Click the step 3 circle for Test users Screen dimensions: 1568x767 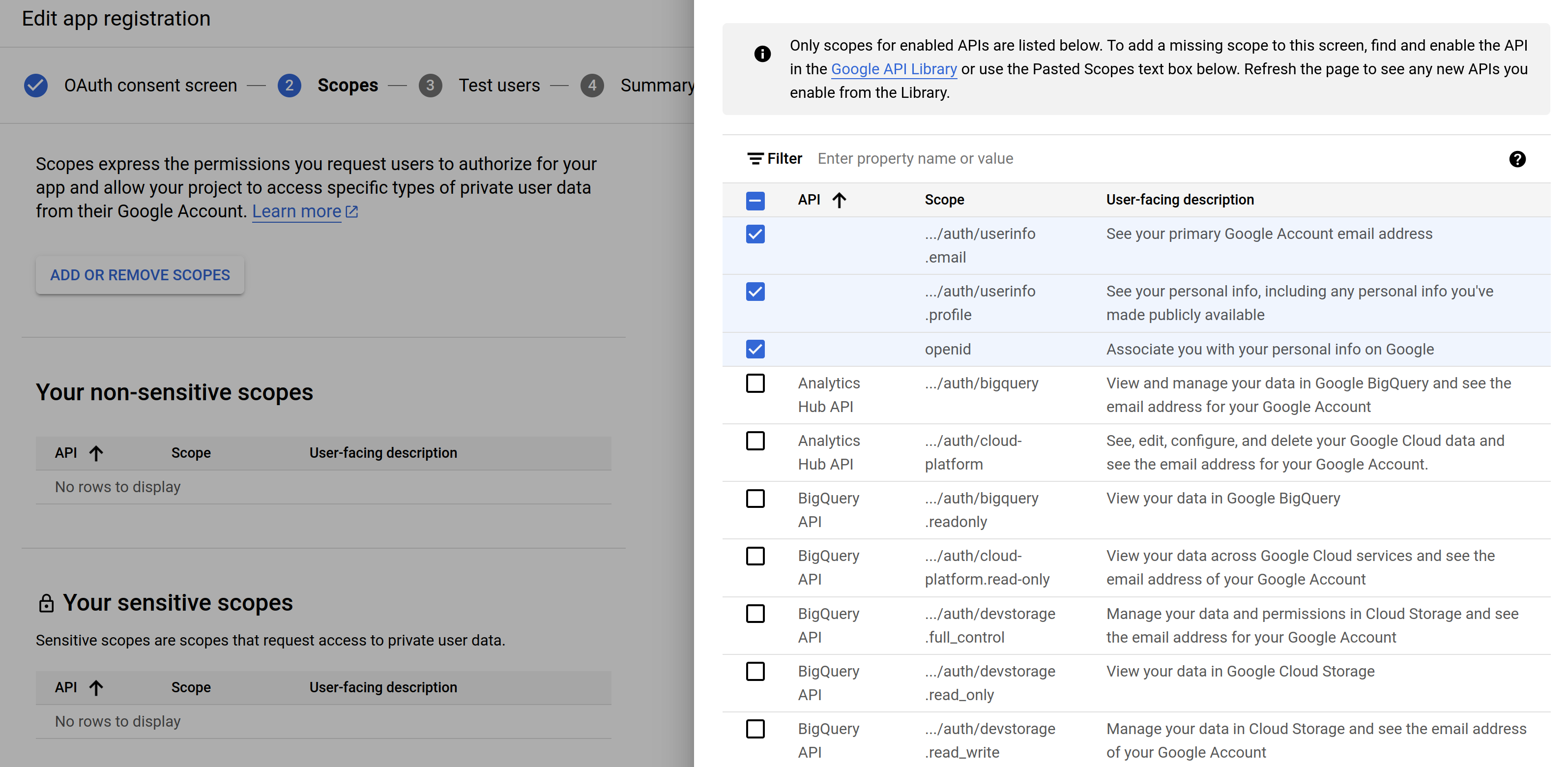click(x=431, y=85)
